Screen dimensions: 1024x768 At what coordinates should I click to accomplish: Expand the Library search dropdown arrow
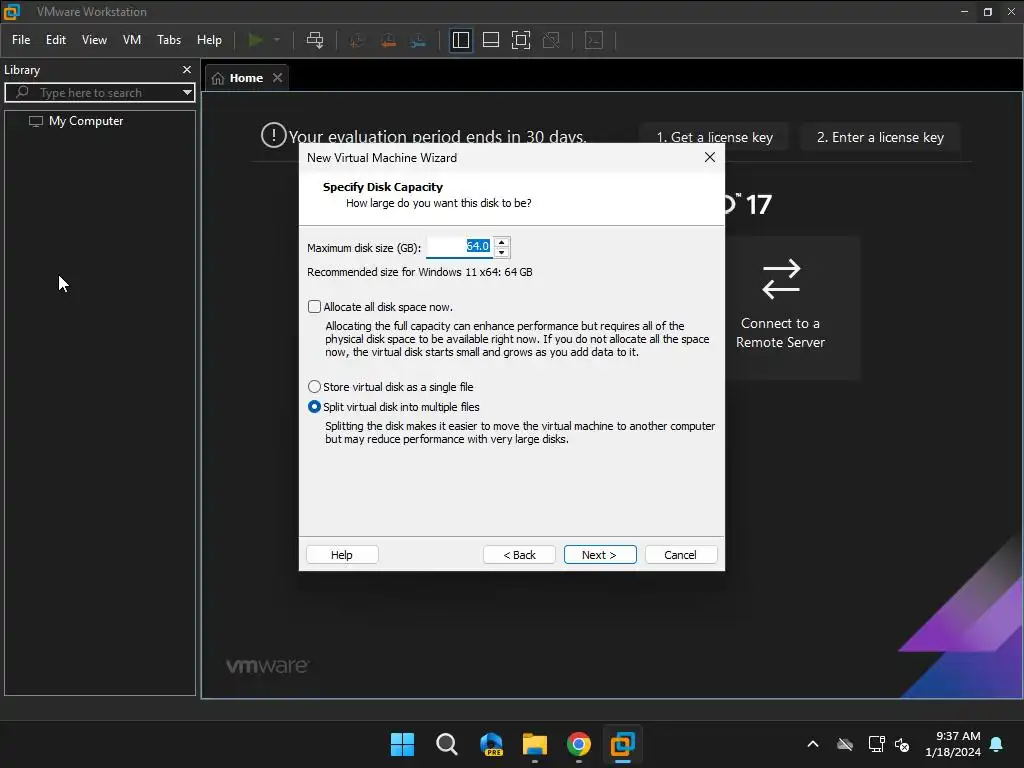pos(187,93)
